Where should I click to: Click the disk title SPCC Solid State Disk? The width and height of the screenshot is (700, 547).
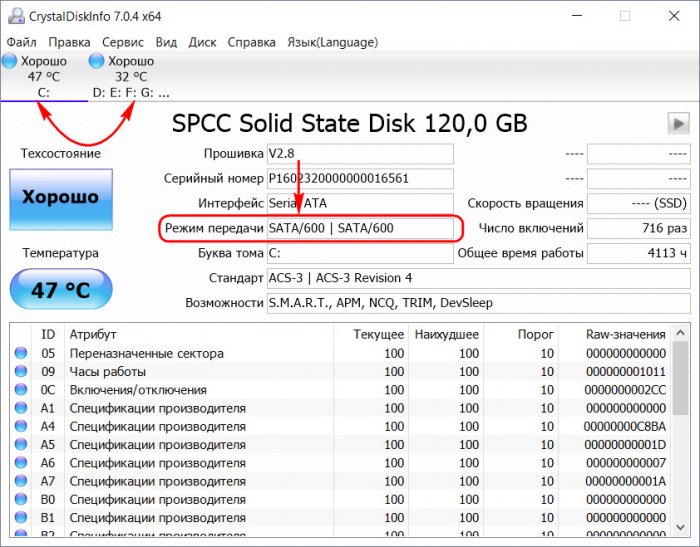350,123
